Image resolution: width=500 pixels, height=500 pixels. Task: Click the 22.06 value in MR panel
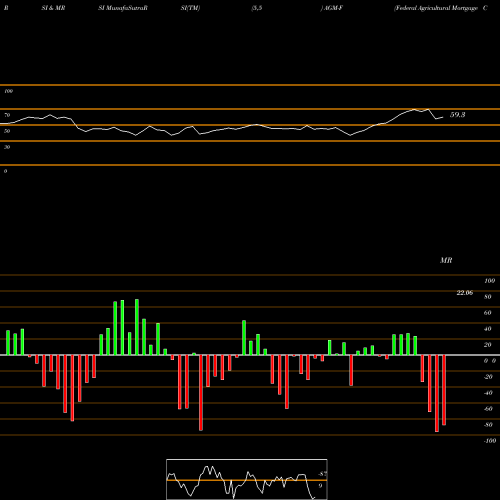(465, 293)
